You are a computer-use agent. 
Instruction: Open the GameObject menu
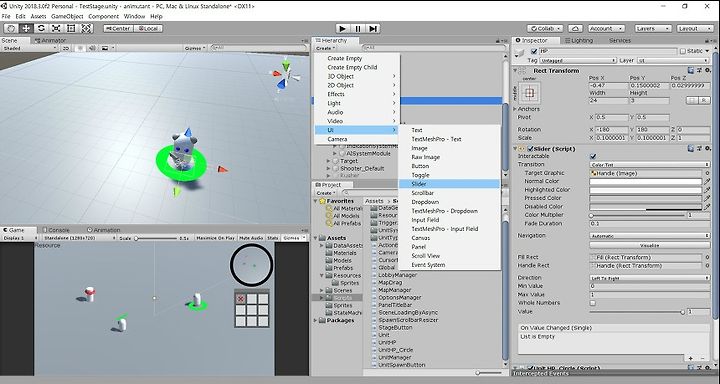click(67, 16)
